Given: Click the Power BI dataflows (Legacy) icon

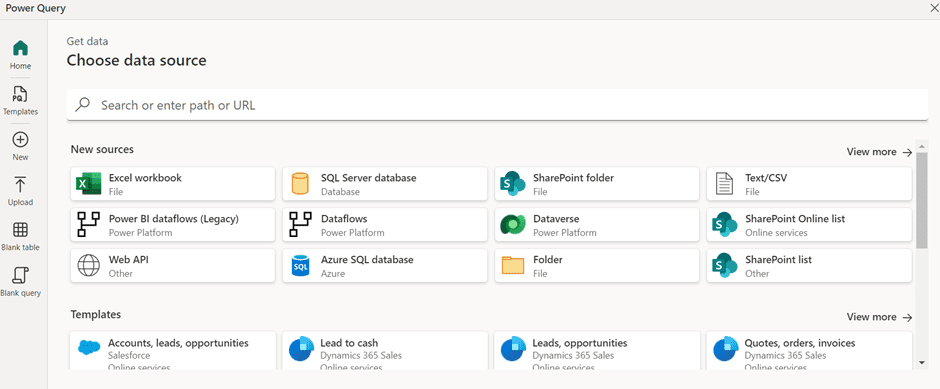Looking at the screenshot, I should (x=89, y=224).
